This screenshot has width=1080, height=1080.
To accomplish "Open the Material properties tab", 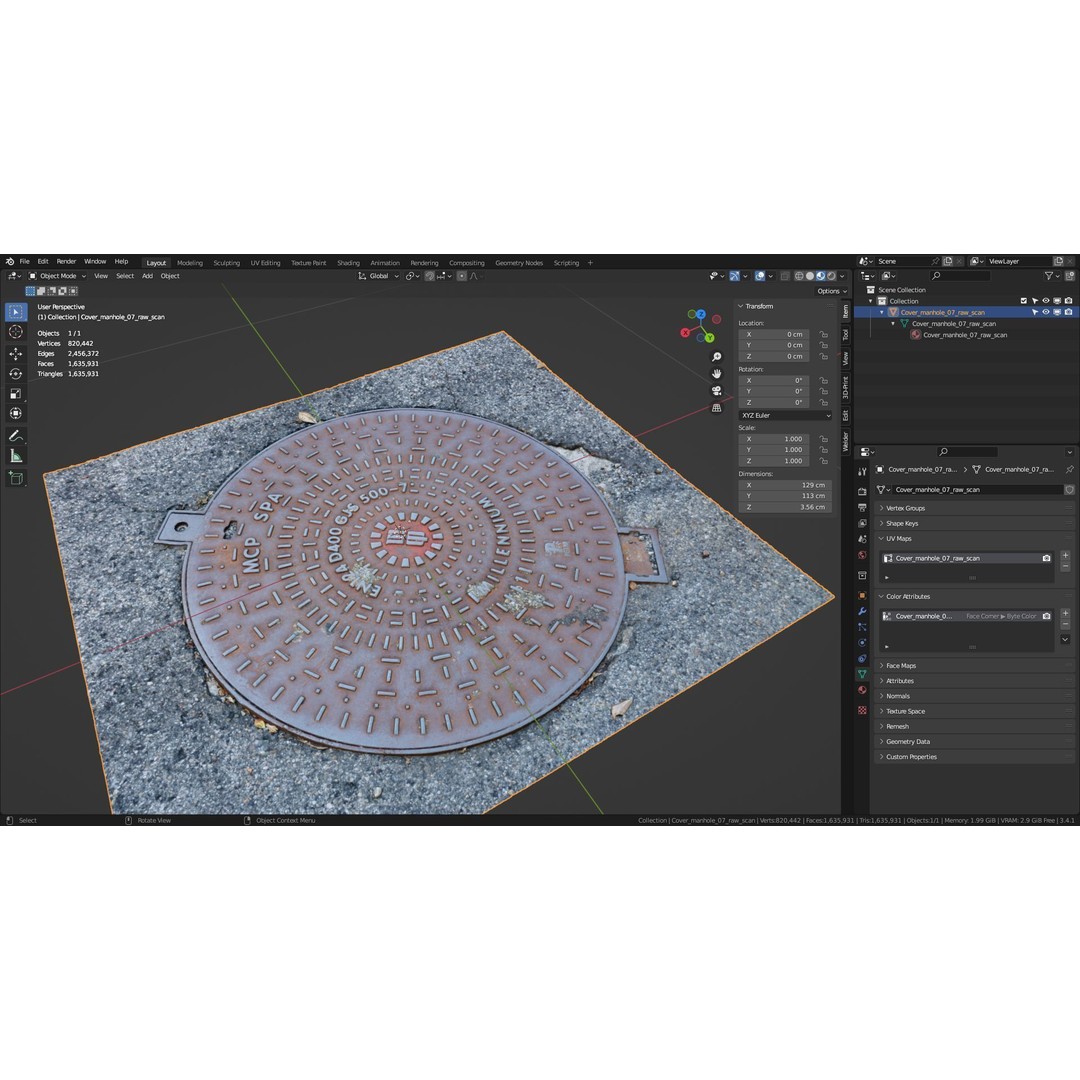I will pos(862,690).
